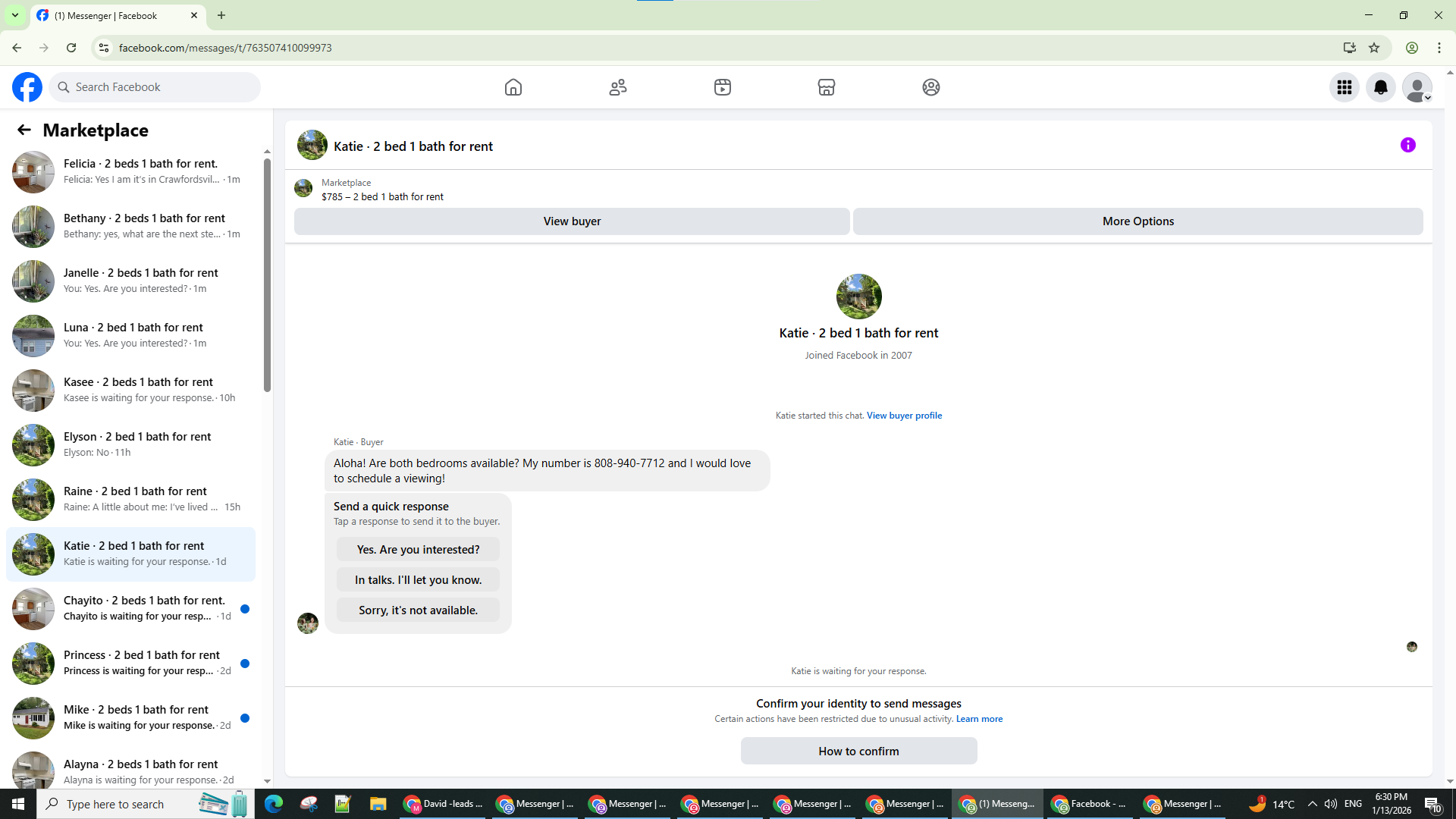
Task: Click the purple conversation information icon
Action: pos(1408,145)
